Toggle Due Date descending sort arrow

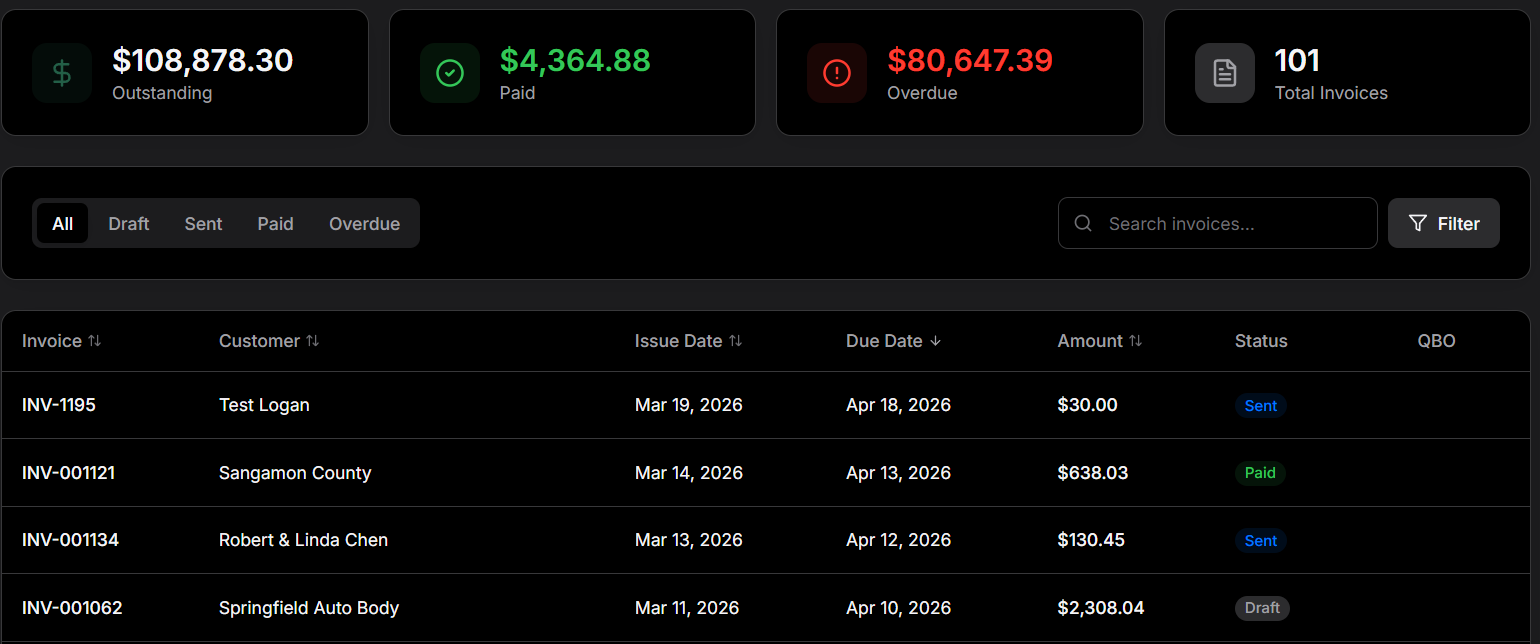pos(935,341)
